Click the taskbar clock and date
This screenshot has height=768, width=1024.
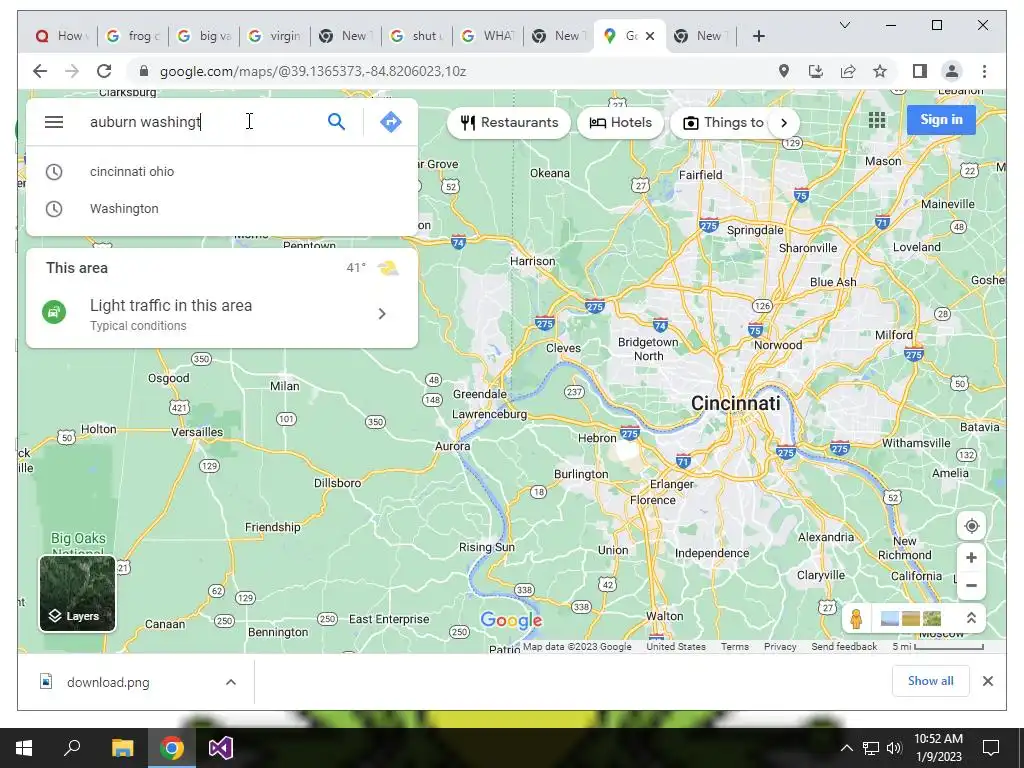coord(938,748)
